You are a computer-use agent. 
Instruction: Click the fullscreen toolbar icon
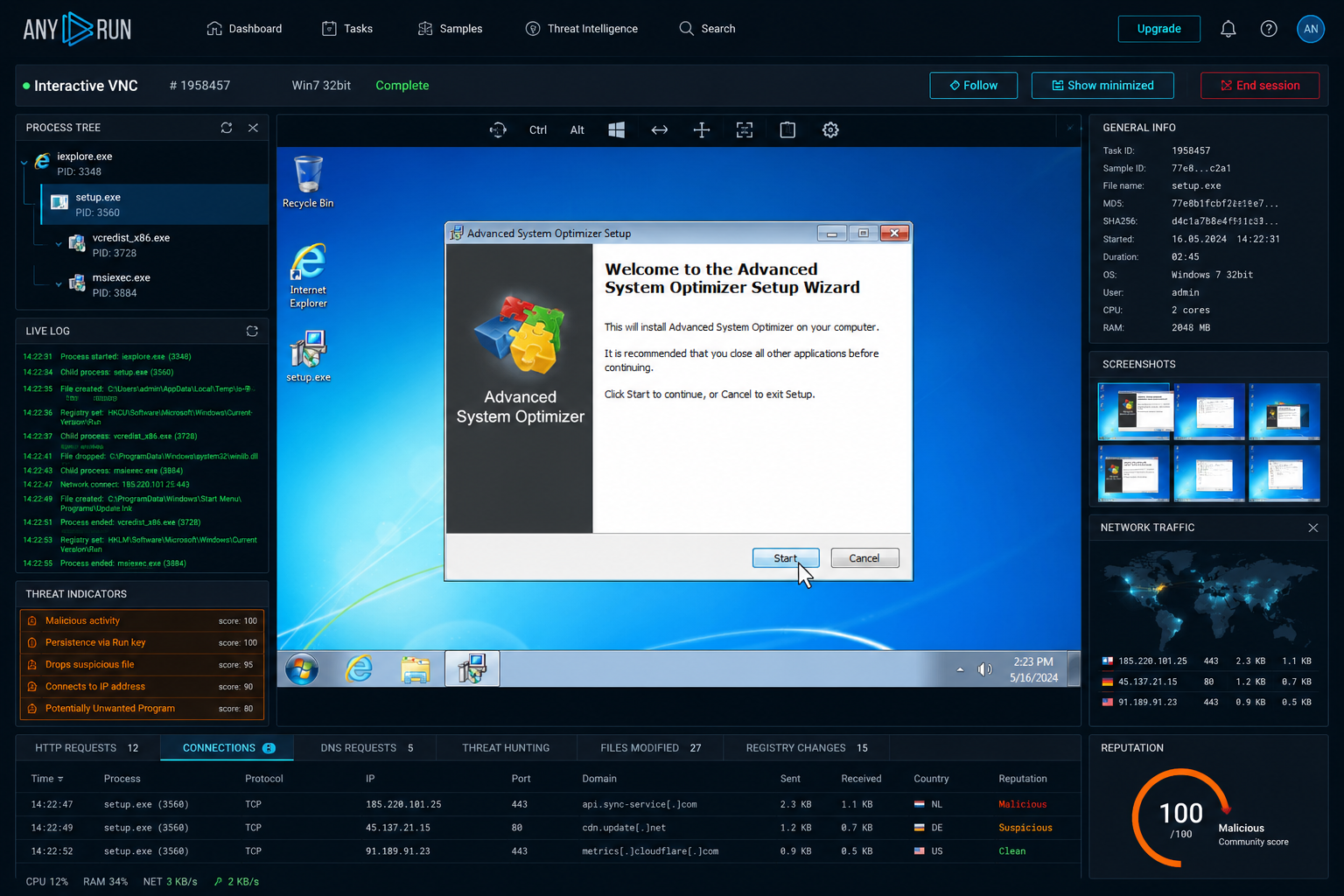(745, 129)
